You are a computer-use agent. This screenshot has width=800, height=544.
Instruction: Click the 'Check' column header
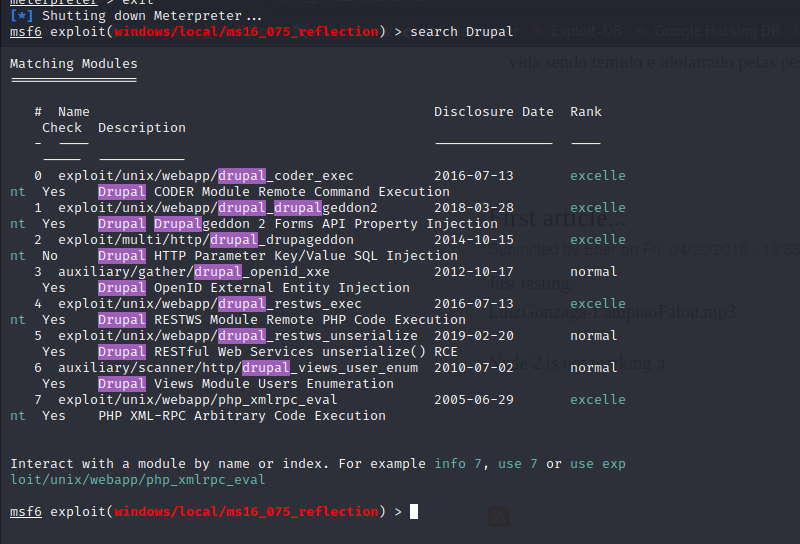[62, 128]
